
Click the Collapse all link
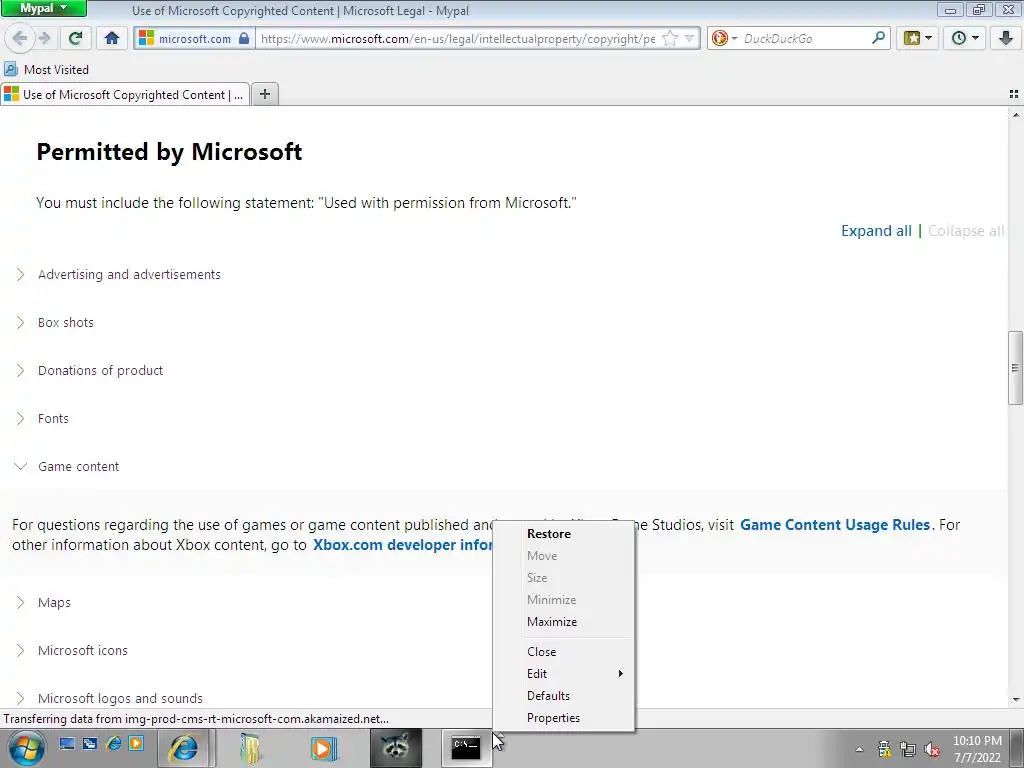966,231
